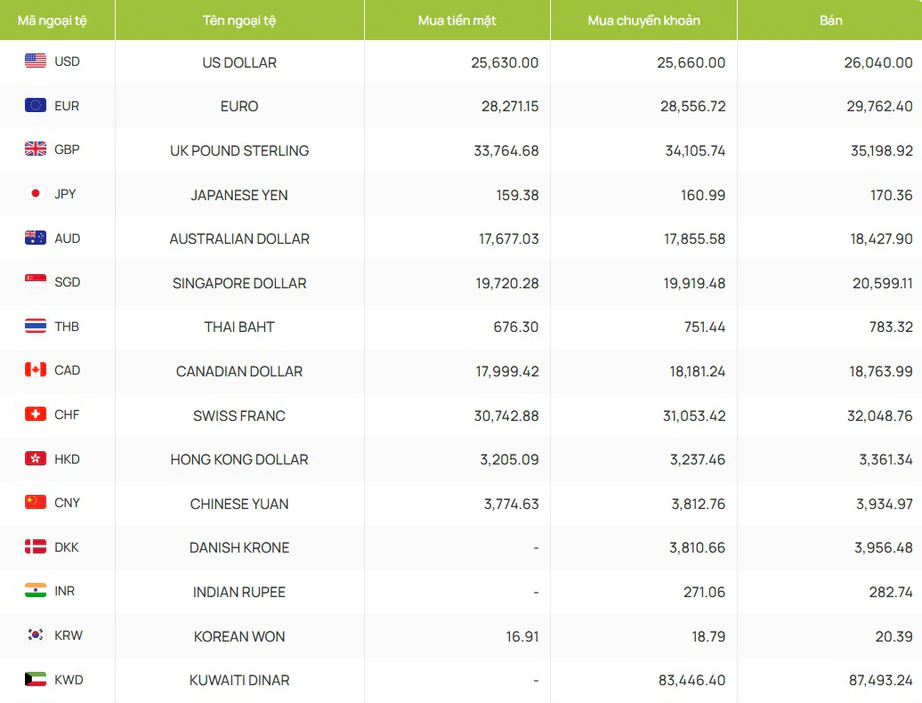This screenshot has height=703, width=922.
Task: Click the Kuwait flag icon for KWD
Action: pyautogui.click(x=35, y=679)
